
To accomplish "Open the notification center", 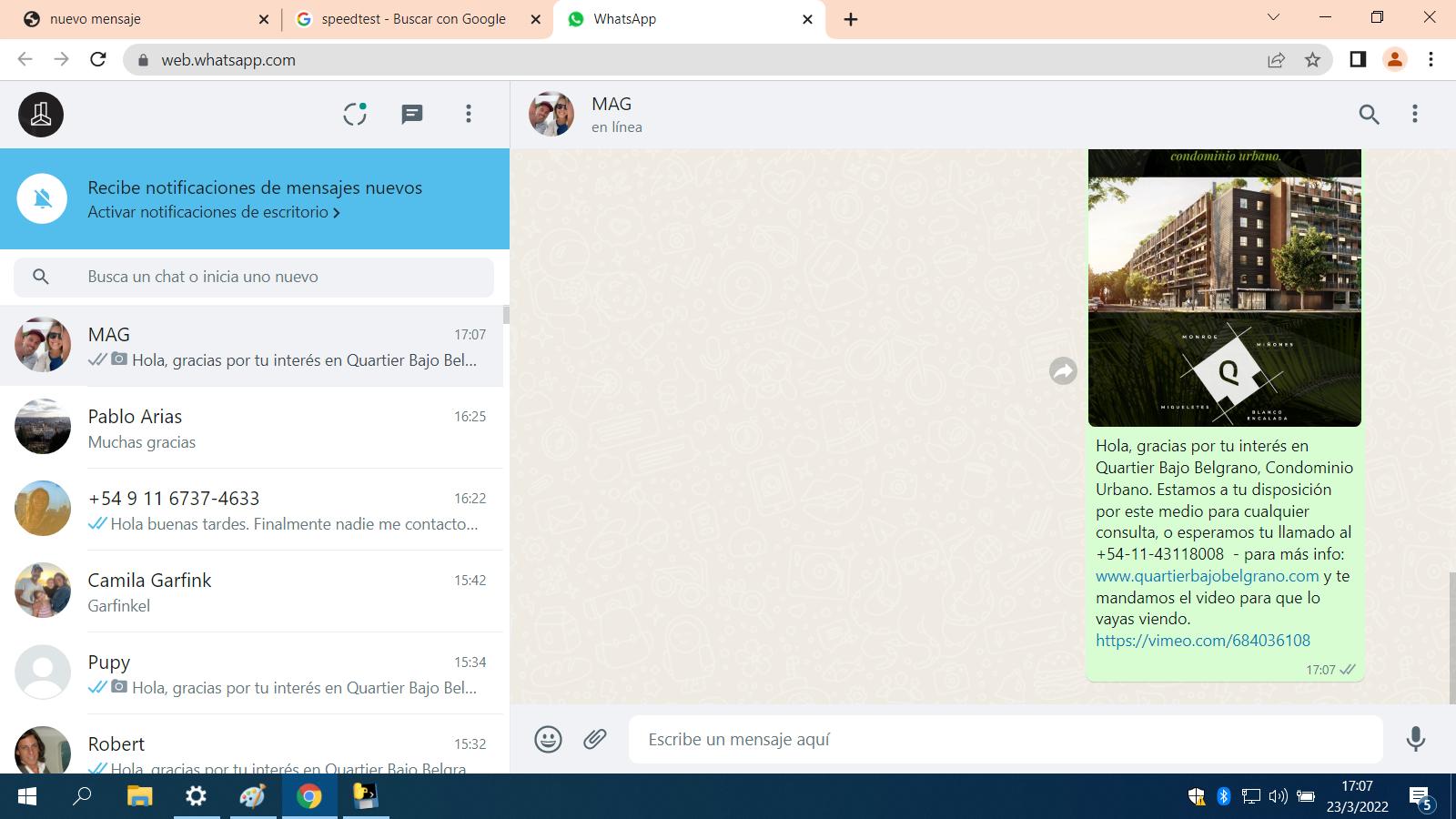I will 1421,799.
